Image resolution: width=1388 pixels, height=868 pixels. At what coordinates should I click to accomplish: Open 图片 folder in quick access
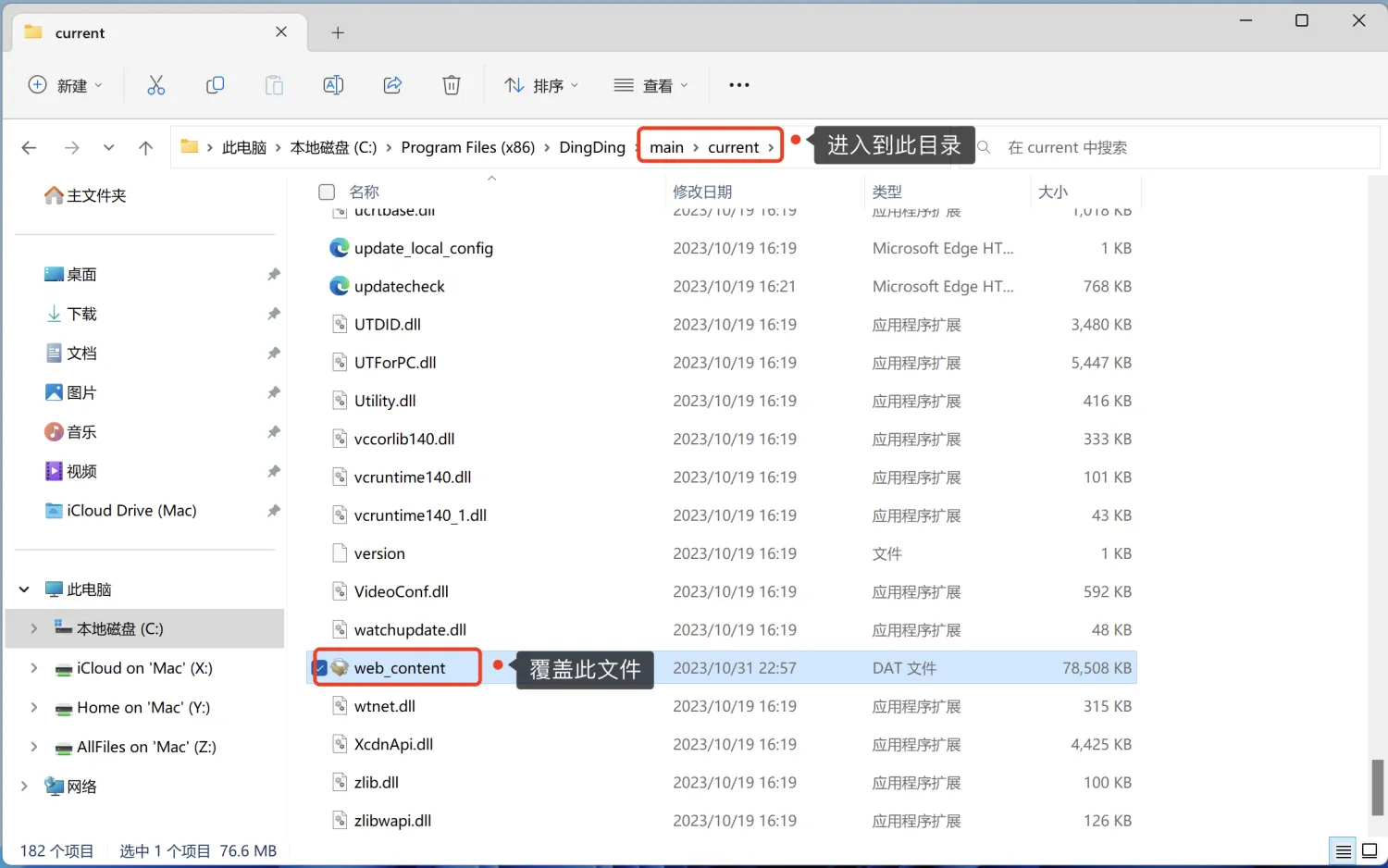point(70,392)
